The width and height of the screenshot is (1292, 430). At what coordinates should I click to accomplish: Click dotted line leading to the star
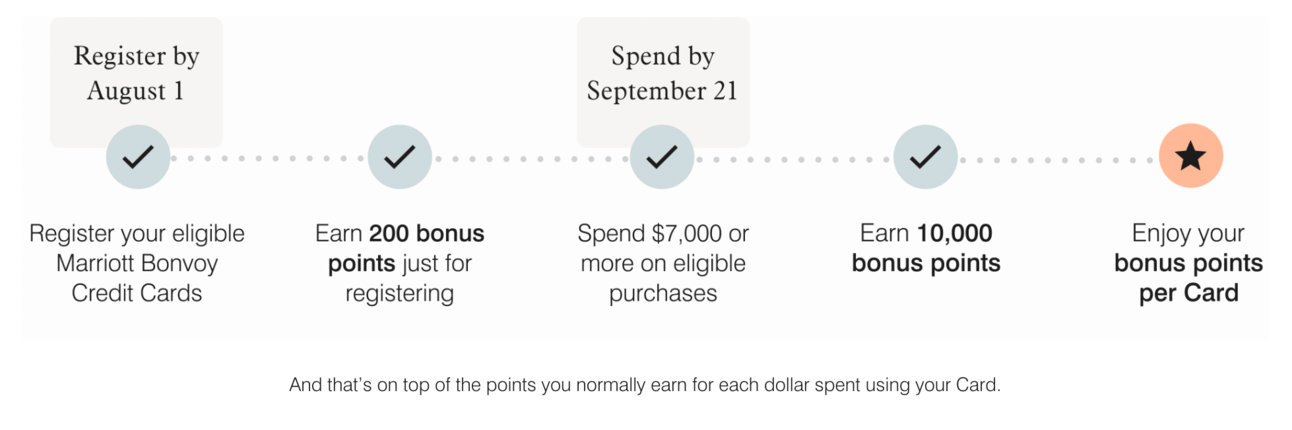[x=1058, y=158]
